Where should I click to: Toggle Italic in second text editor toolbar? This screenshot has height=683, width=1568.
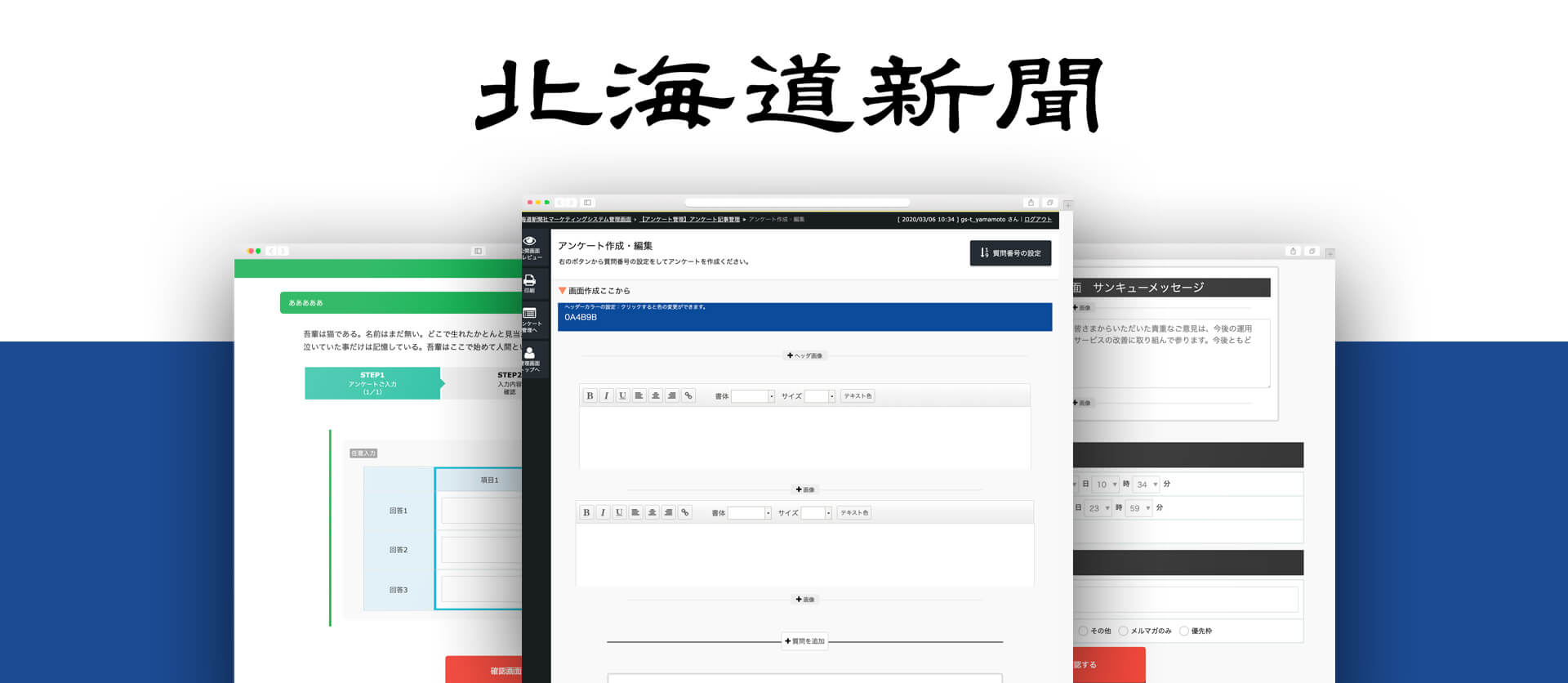(x=603, y=512)
